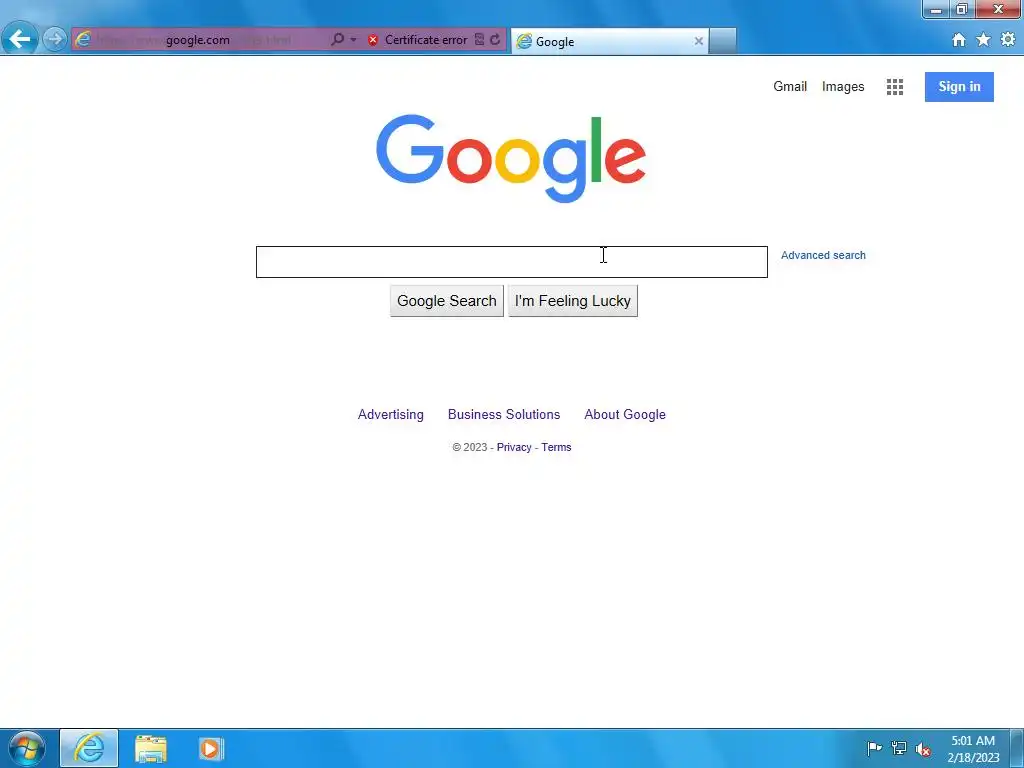Click the I'm Feeling Lucky button
The height and width of the screenshot is (768, 1024).
click(573, 301)
